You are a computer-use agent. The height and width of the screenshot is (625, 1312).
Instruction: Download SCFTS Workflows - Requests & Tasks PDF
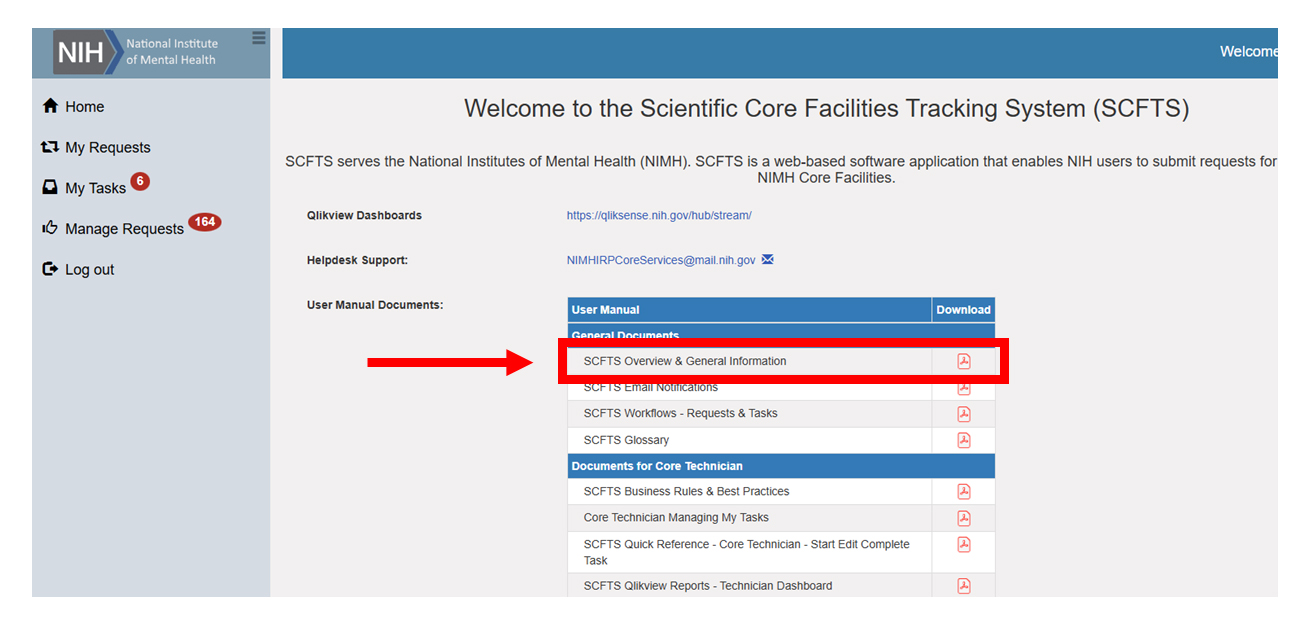[963, 414]
